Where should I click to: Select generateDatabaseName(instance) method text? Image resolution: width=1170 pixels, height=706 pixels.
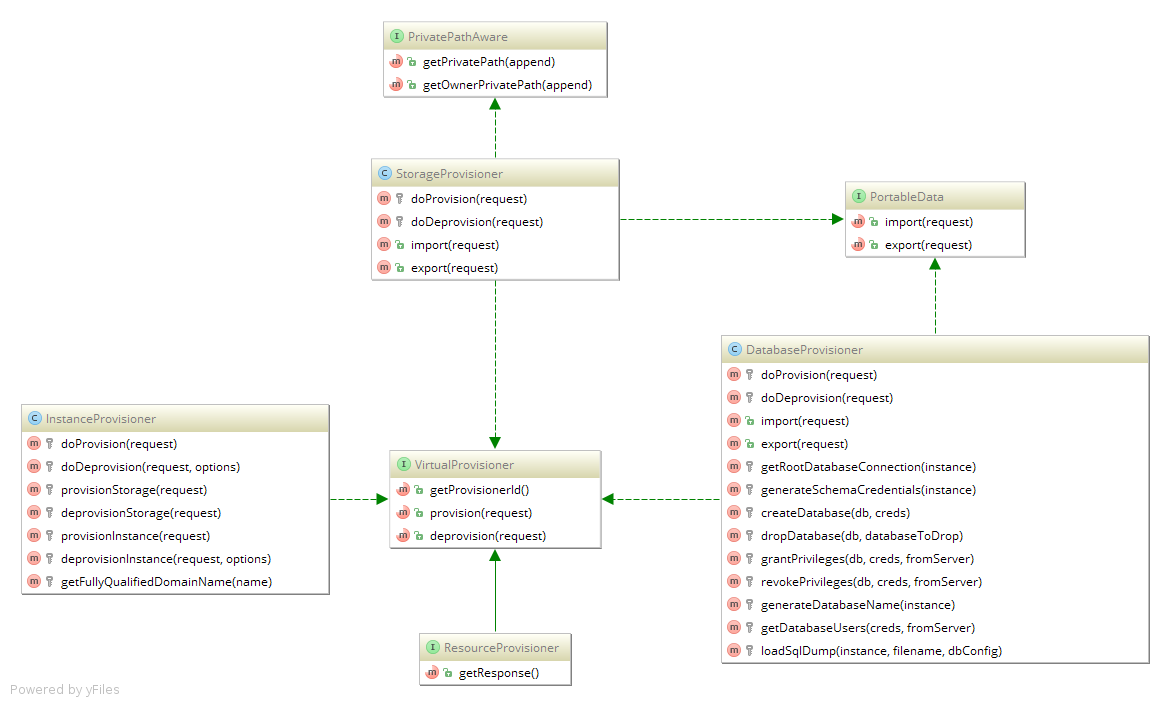(x=858, y=605)
